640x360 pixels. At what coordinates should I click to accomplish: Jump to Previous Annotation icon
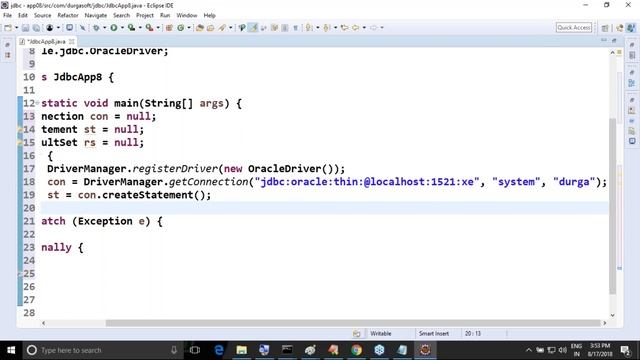pos(327,28)
